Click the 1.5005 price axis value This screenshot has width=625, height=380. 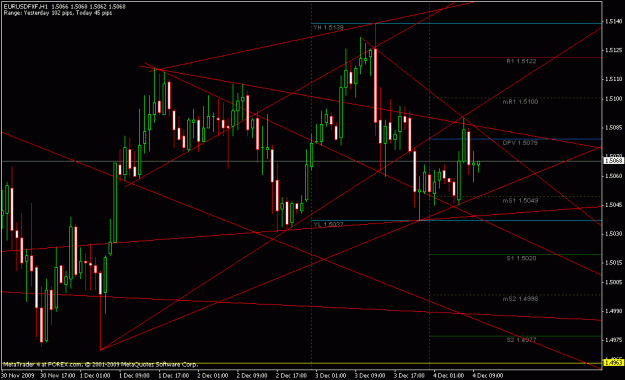pyautogui.click(x=613, y=282)
